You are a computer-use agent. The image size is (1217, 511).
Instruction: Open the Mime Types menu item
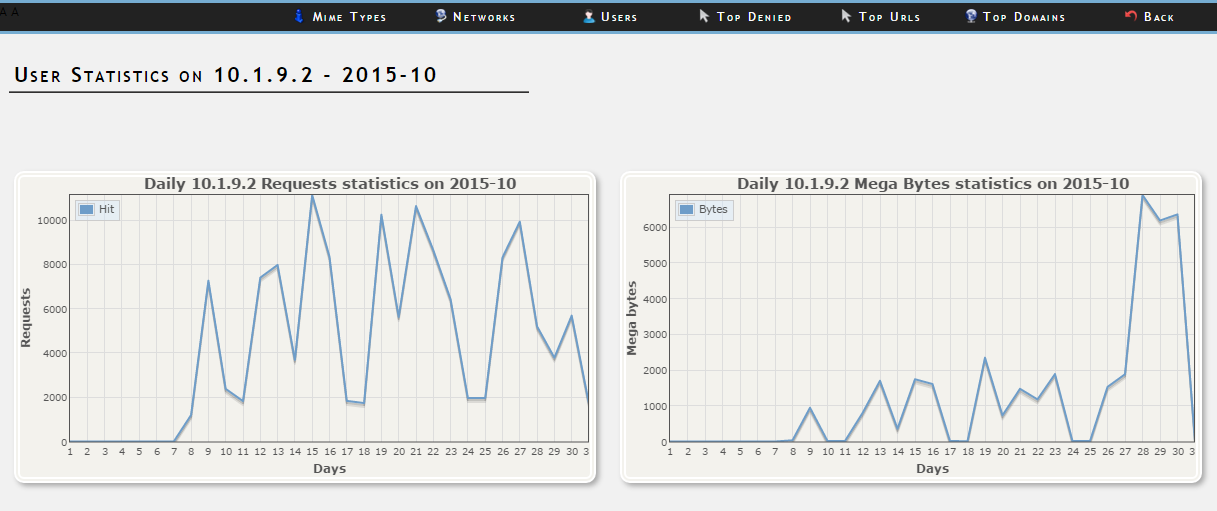point(349,17)
